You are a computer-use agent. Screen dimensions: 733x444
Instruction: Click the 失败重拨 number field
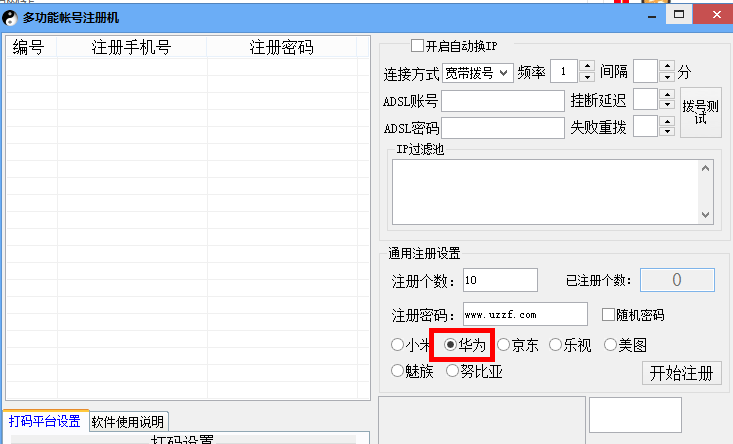click(646, 126)
